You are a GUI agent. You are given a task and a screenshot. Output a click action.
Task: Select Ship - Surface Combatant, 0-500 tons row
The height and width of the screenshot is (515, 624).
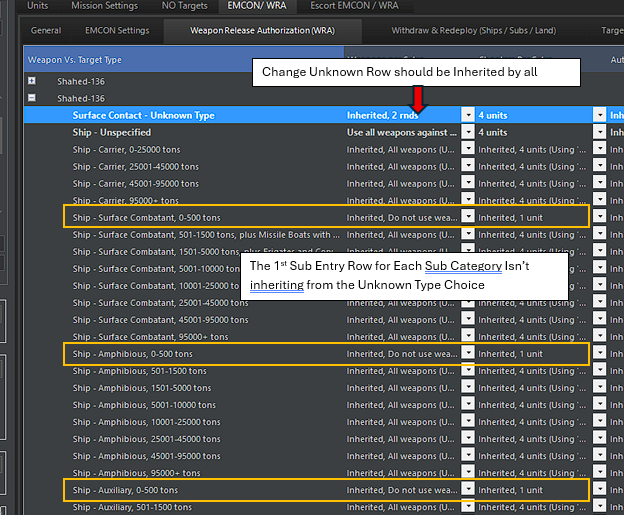click(x=324, y=217)
